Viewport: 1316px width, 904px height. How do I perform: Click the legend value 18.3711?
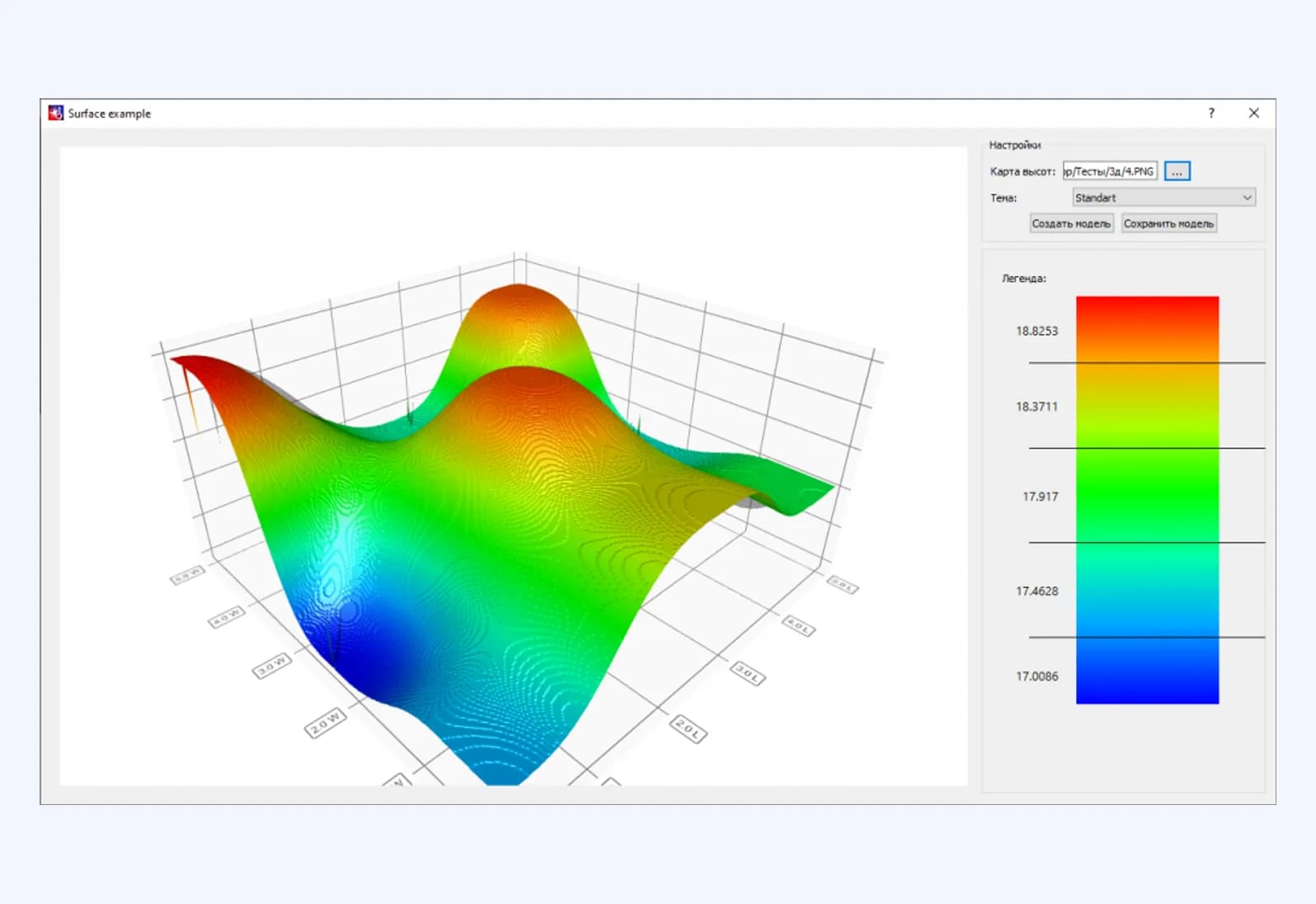1036,407
